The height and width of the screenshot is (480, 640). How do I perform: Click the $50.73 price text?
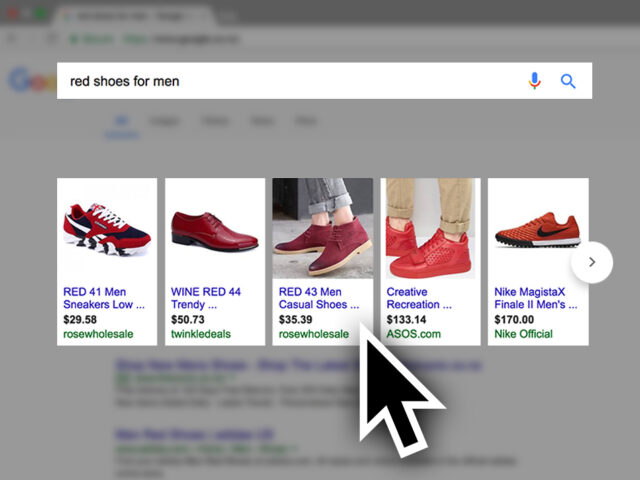(x=188, y=320)
